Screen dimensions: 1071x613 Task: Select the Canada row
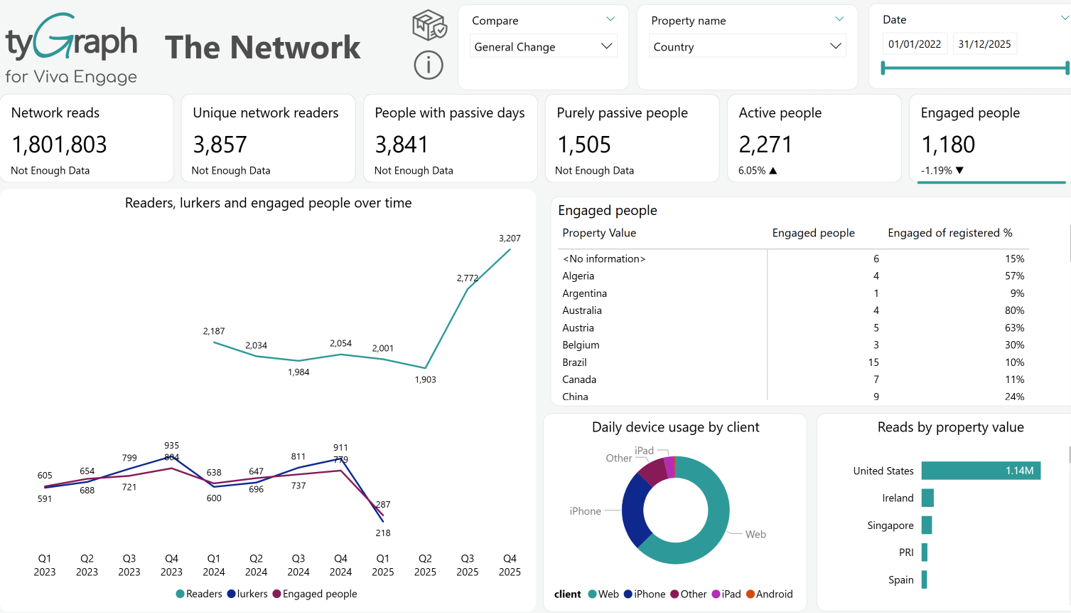coord(793,379)
